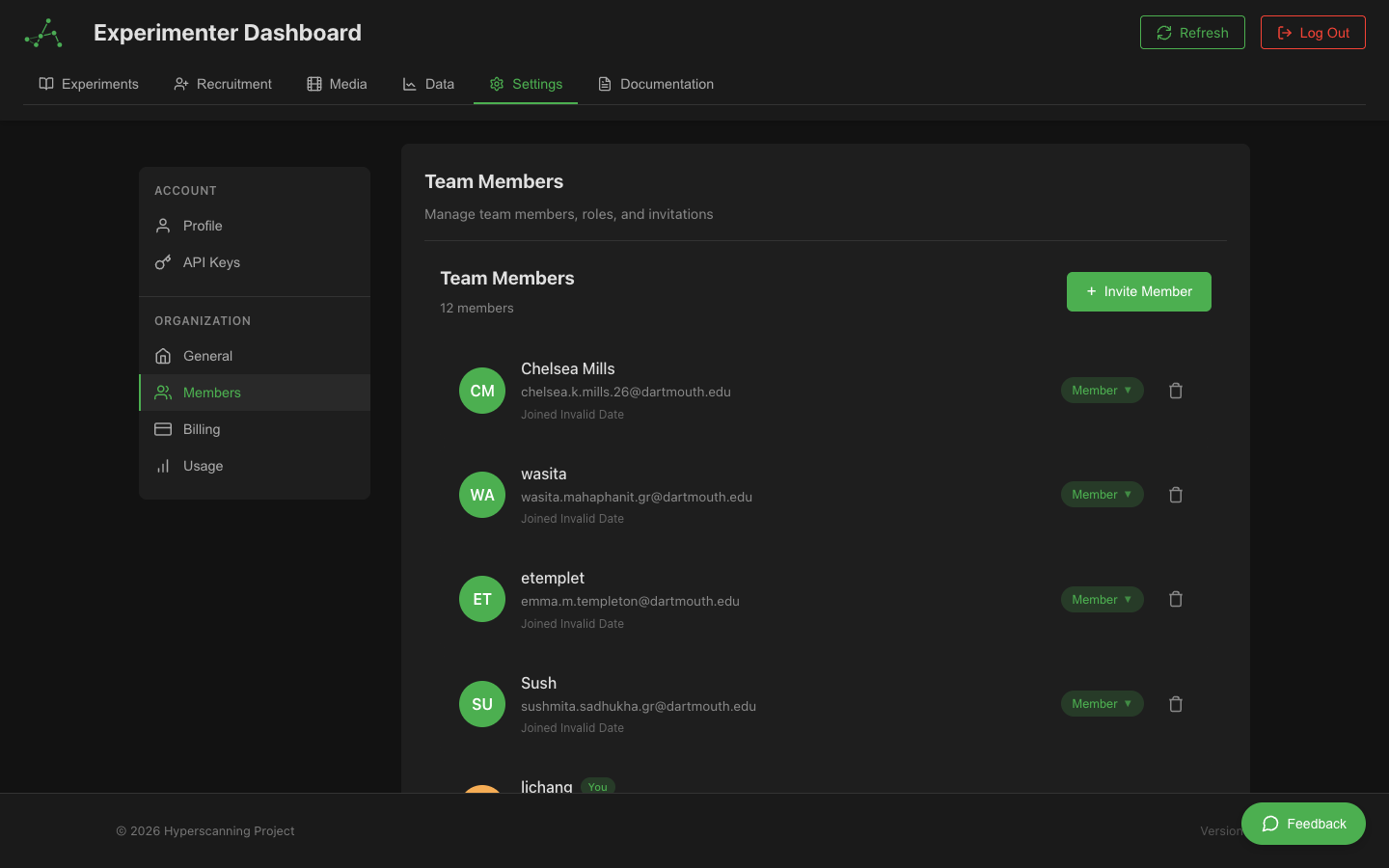1389x868 pixels.
Task: Click the Settings gear icon in navigation
Action: (x=496, y=84)
